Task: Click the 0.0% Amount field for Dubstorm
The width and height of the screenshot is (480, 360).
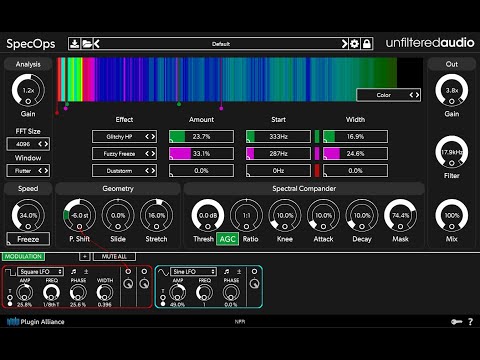Action: [x=201, y=171]
